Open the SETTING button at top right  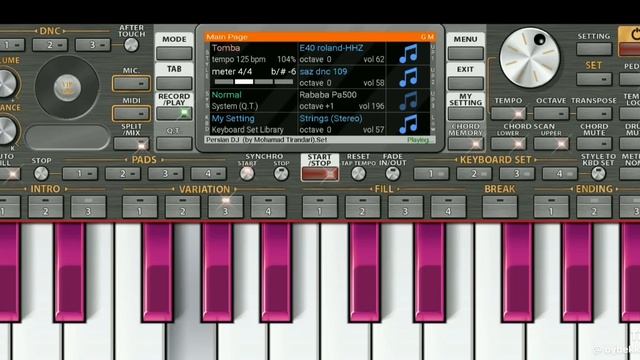click(x=594, y=49)
